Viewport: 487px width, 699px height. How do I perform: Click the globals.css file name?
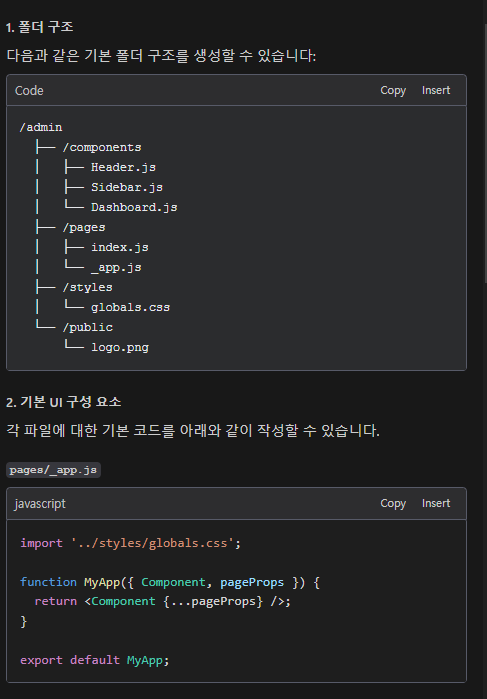tap(131, 308)
